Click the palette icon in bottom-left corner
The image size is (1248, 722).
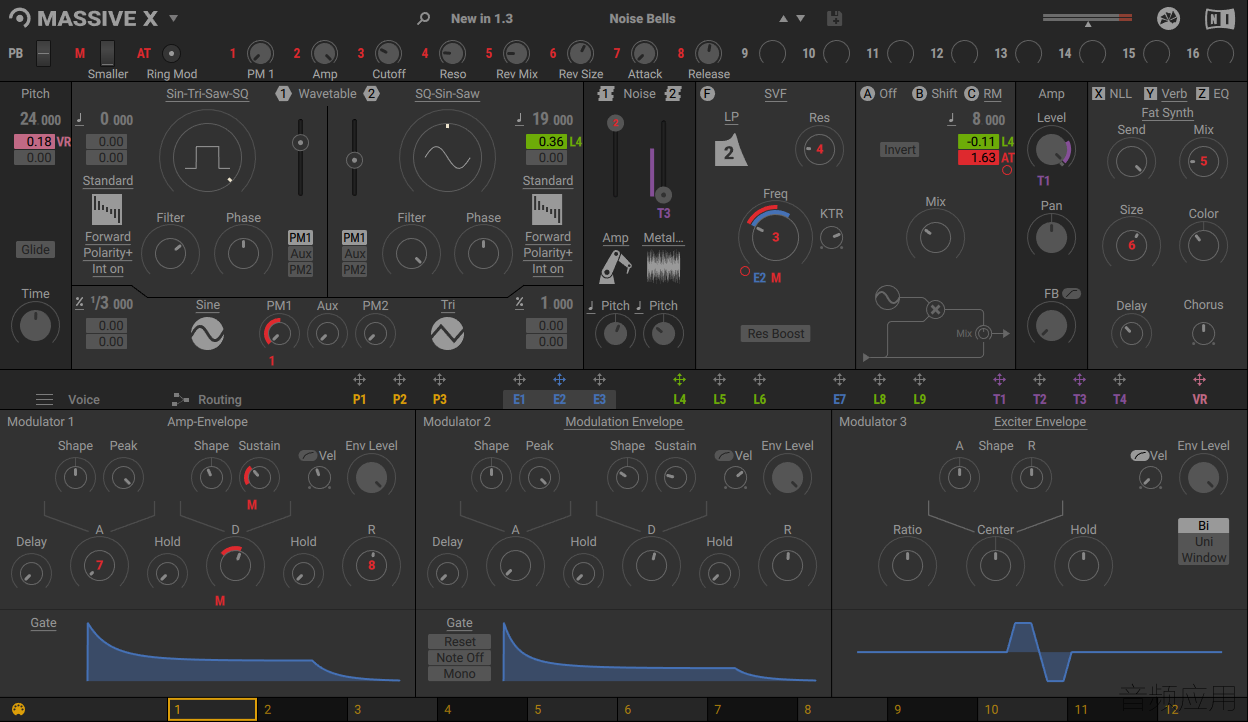pyautogui.click(x=17, y=710)
